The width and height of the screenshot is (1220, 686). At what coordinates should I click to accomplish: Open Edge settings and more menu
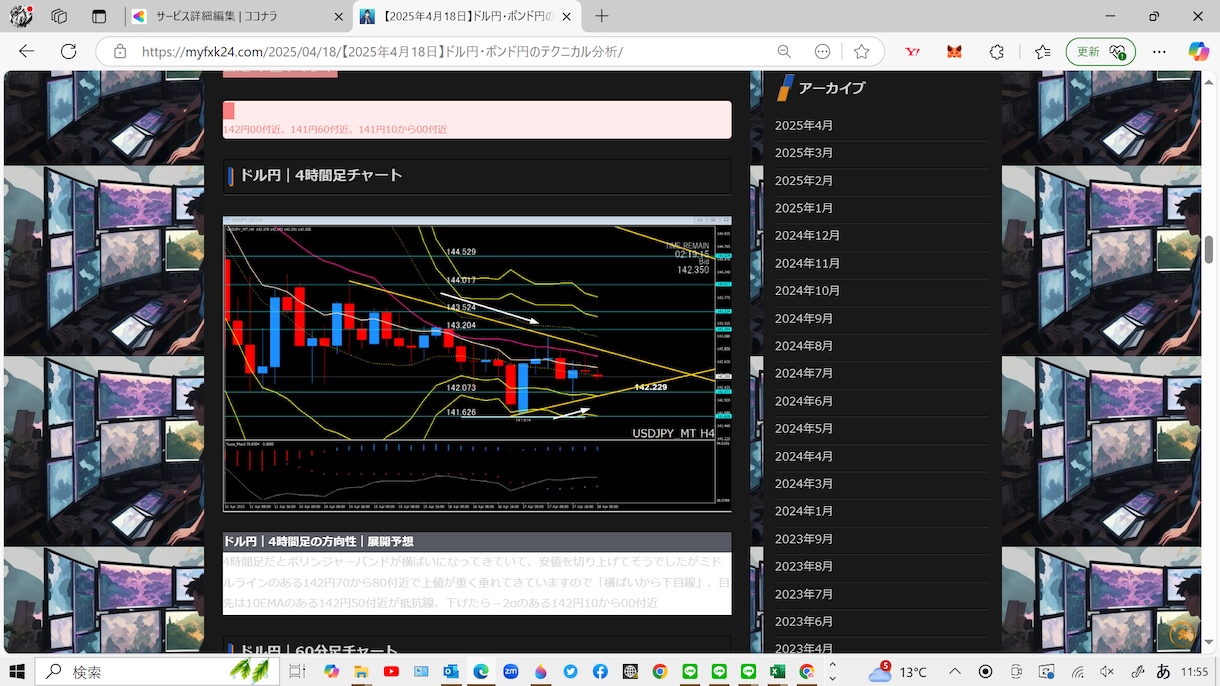(x=1160, y=51)
